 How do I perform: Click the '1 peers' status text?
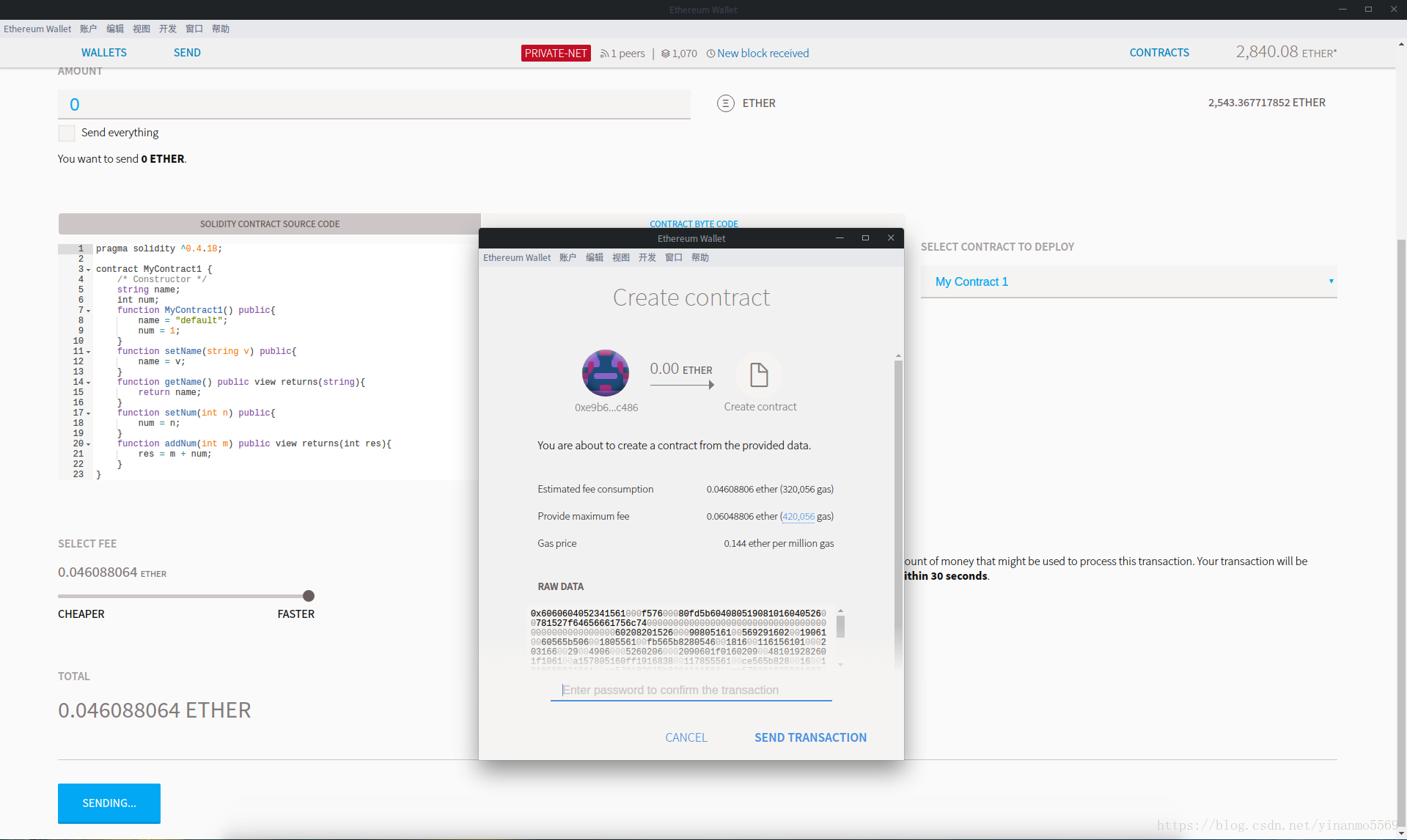[x=628, y=54]
